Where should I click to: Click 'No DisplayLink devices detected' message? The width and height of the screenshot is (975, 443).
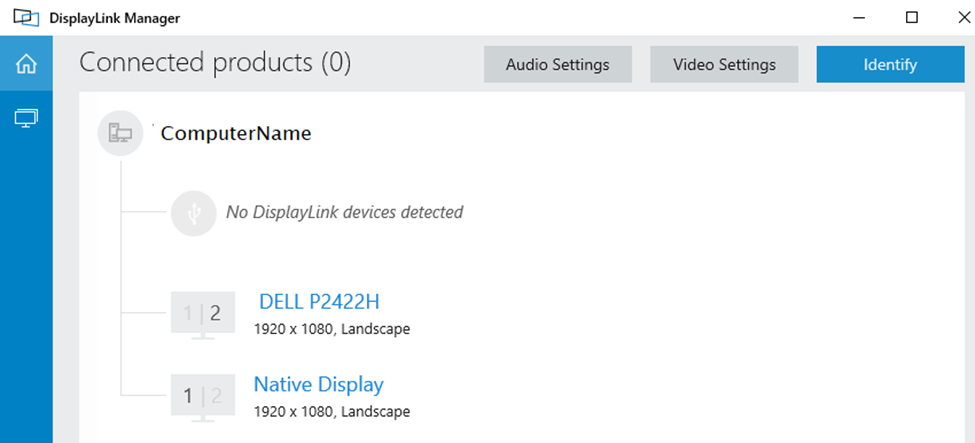tap(344, 212)
